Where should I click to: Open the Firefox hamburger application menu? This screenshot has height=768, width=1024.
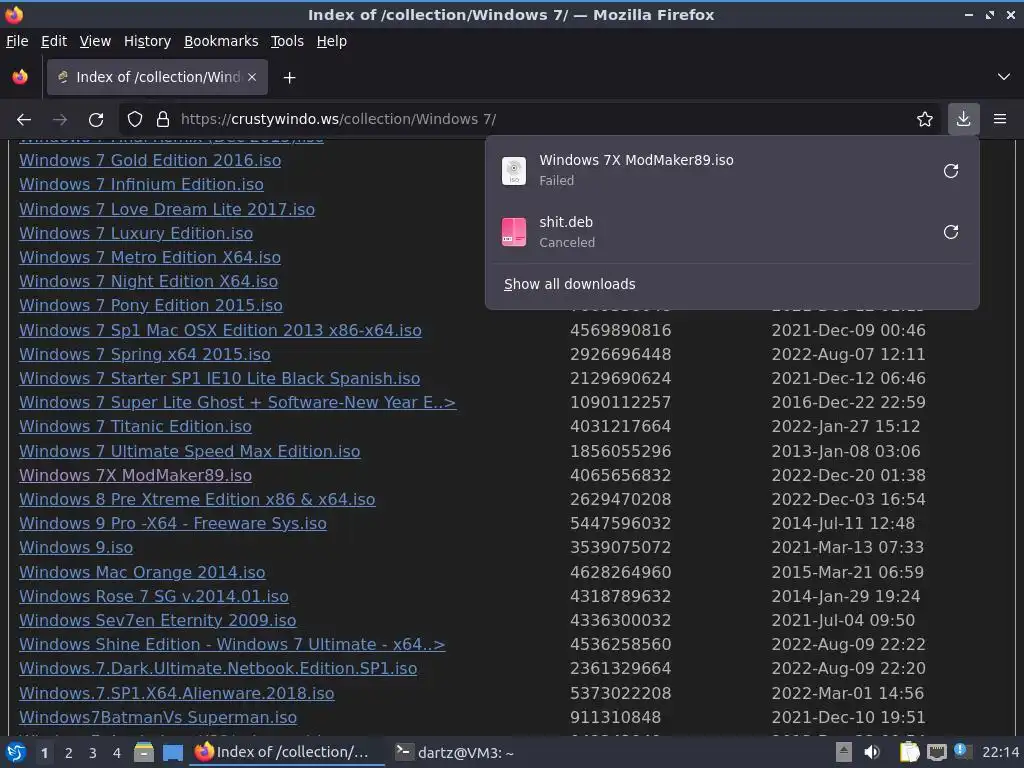click(1000, 119)
